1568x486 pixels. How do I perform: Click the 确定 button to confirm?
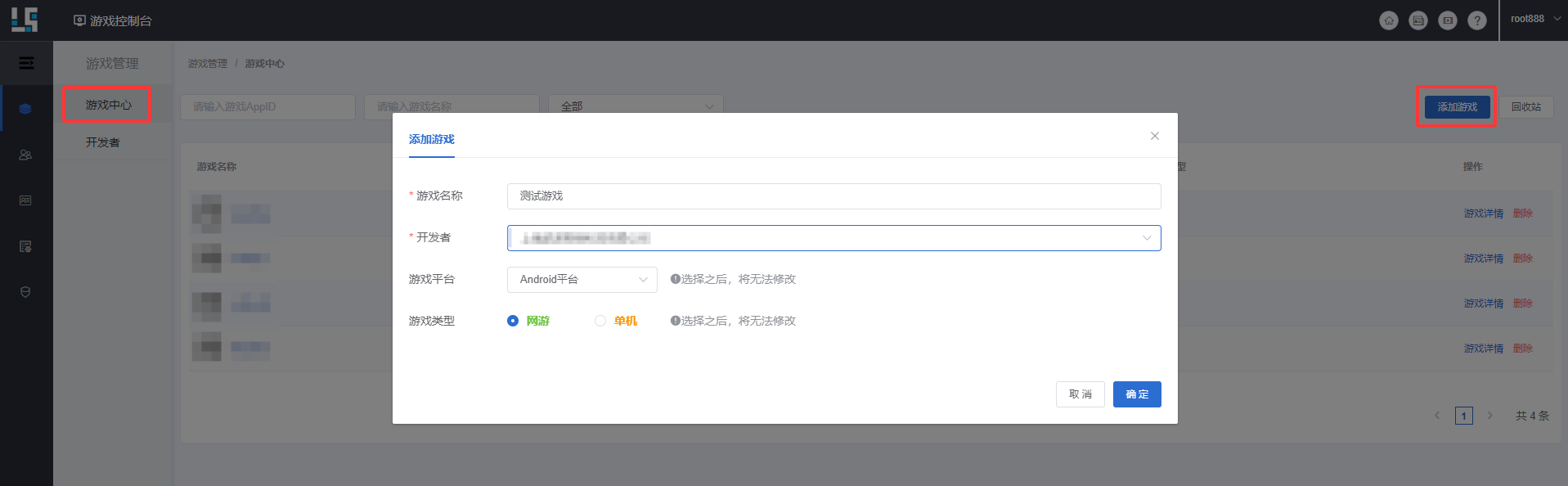(1136, 394)
